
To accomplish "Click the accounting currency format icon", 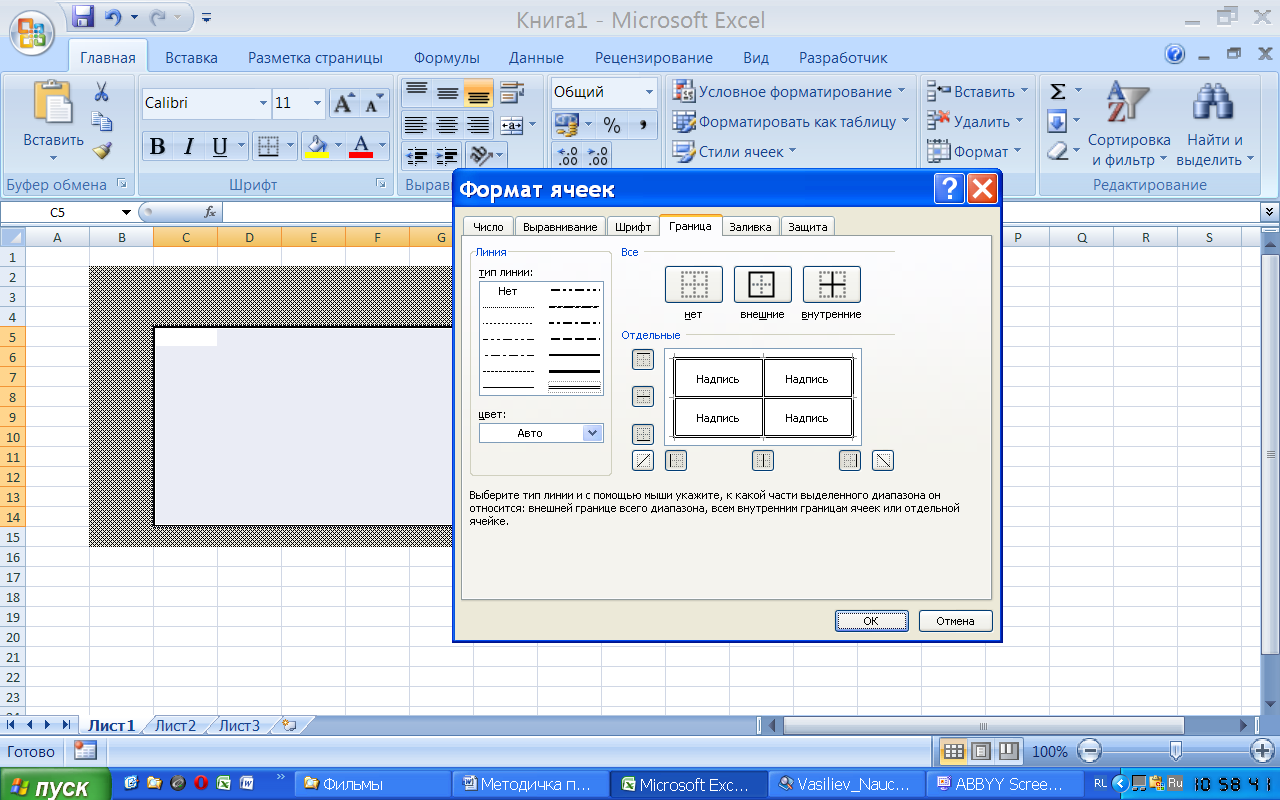I will click(x=567, y=125).
